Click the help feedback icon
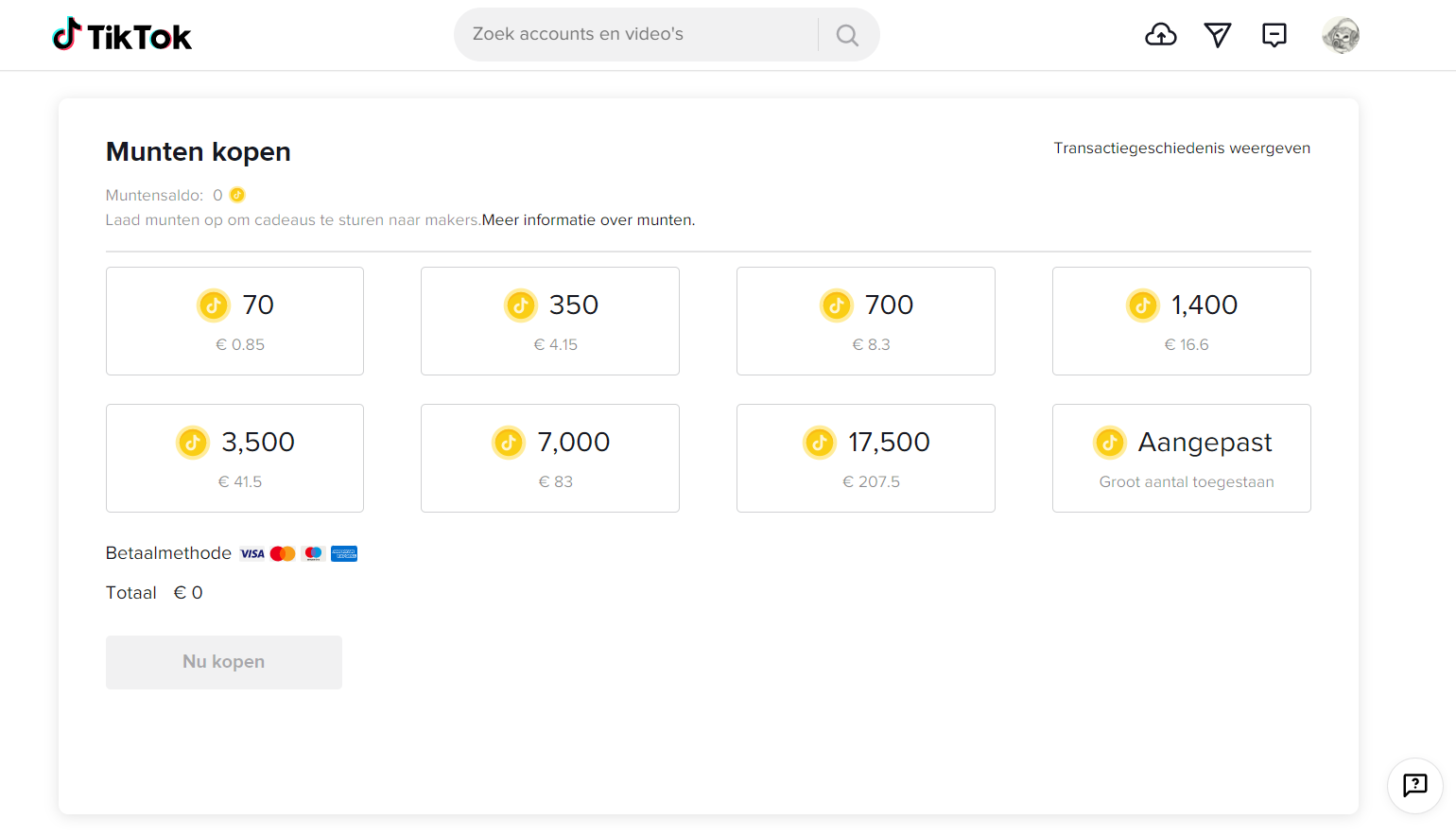Image resolution: width=1456 pixels, height=837 pixels. coord(1414,785)
